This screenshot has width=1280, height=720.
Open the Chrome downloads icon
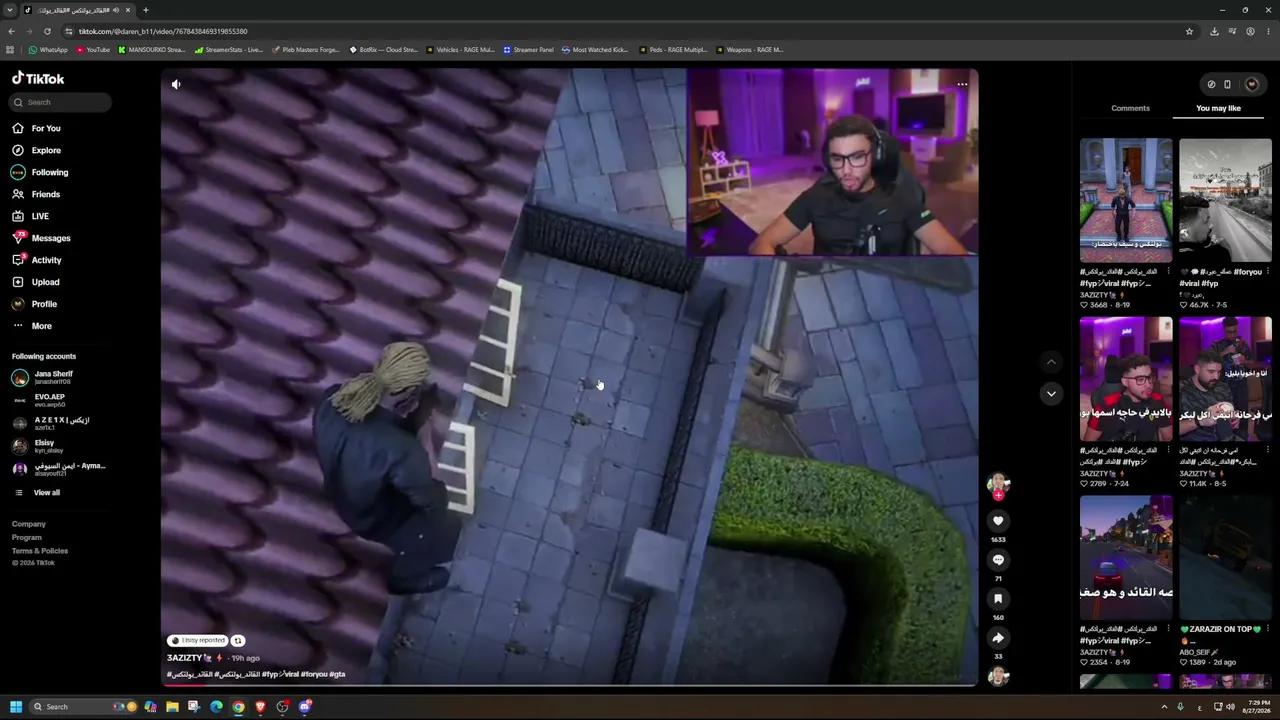1214,31
